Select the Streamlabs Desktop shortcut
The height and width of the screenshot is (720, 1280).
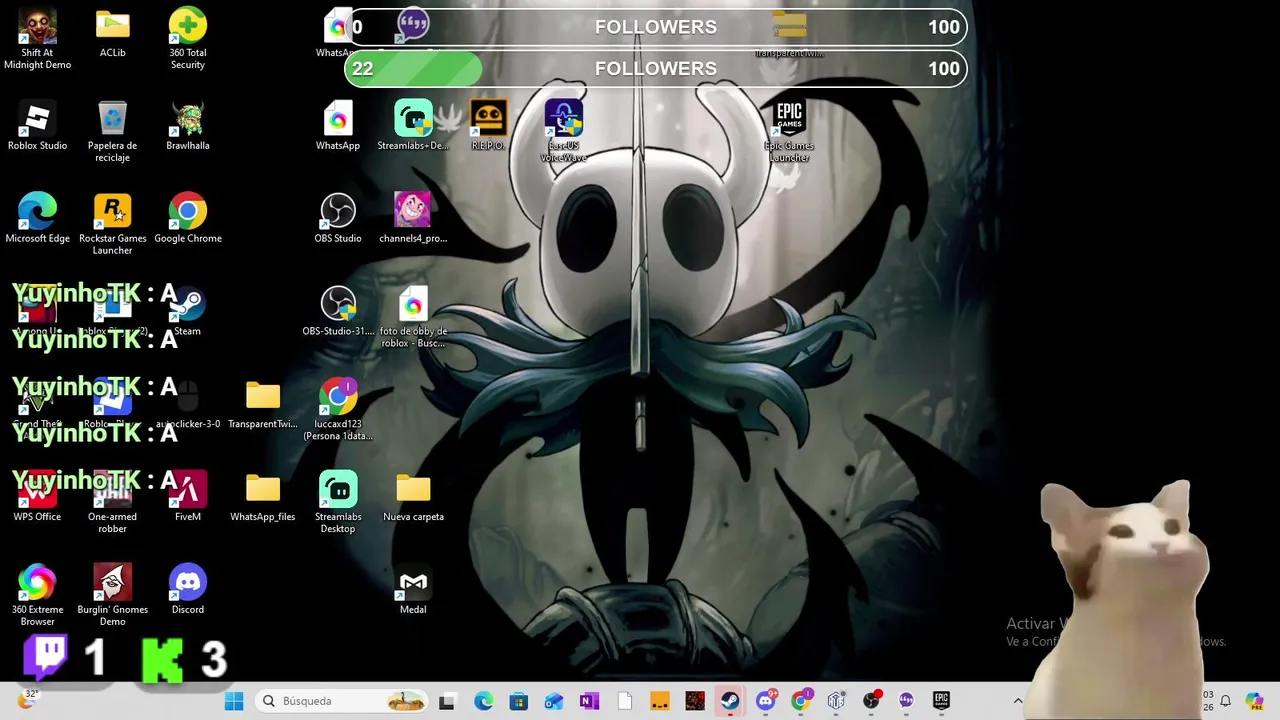[x=338, y=504]
